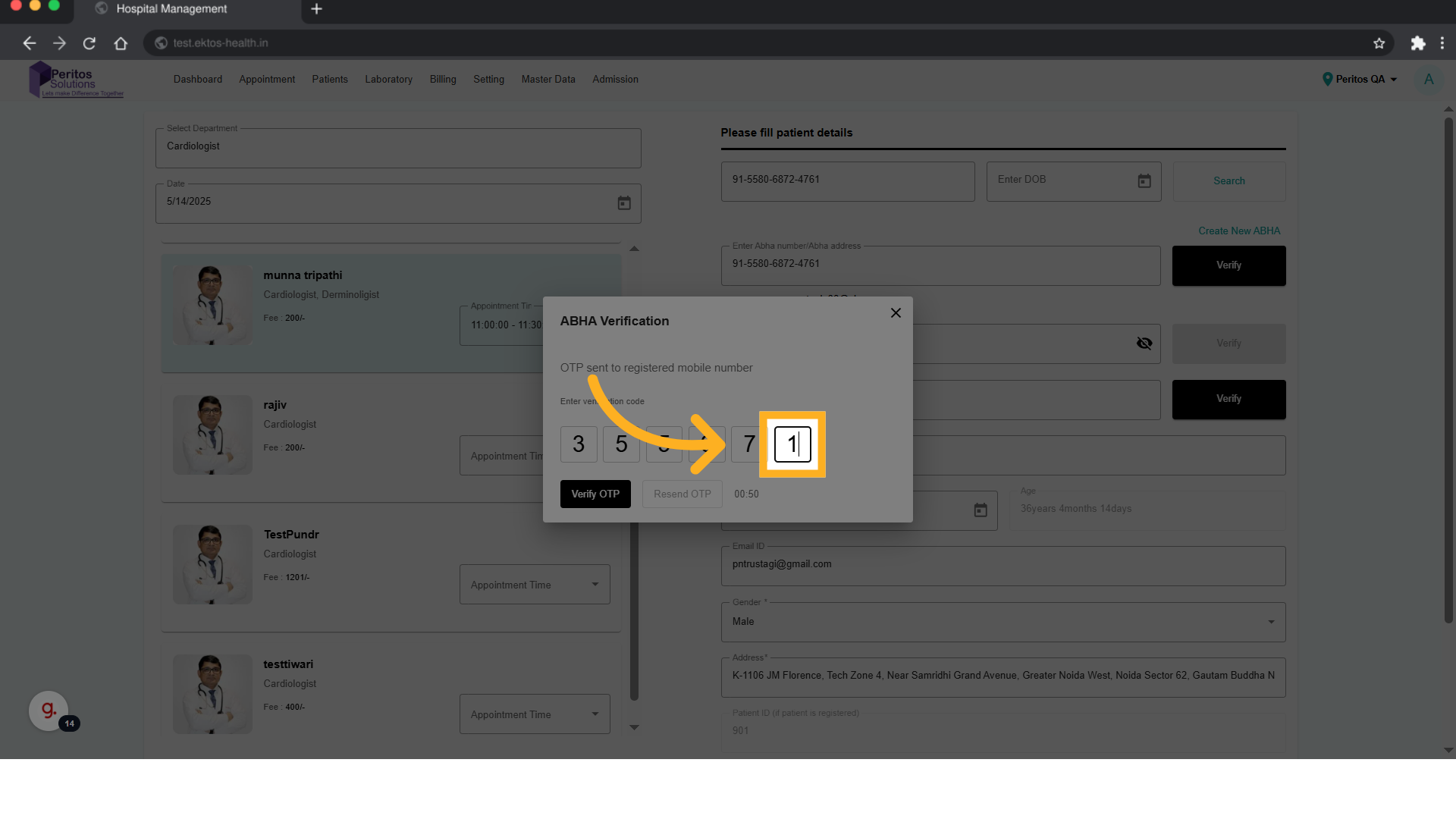Click the browser extensions puzzle icon
Image resolution: width=1456 pixels, height=819 pixels.
coord(1417,43)
